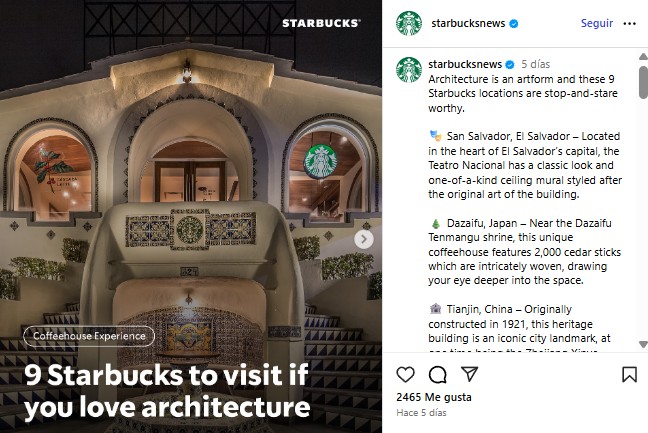
Task: Click the post image headline about architecture
Action: coord(167,391)
